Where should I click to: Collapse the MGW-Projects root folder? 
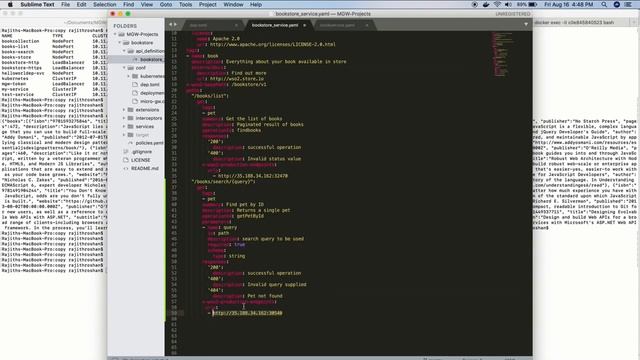point(116,34)
